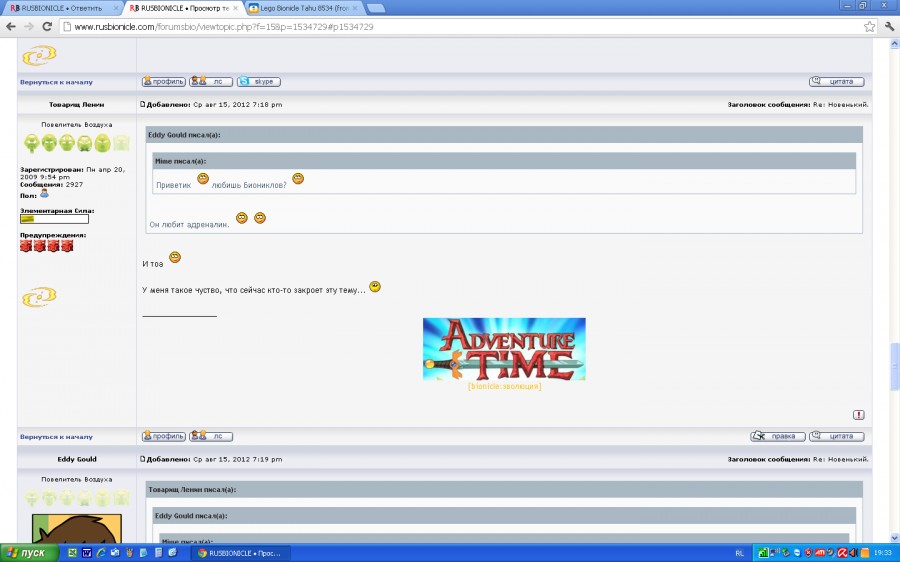Click Товарищ Ленин's orange swirl avatar
The image size is (900, 562).
click(39, 297)
